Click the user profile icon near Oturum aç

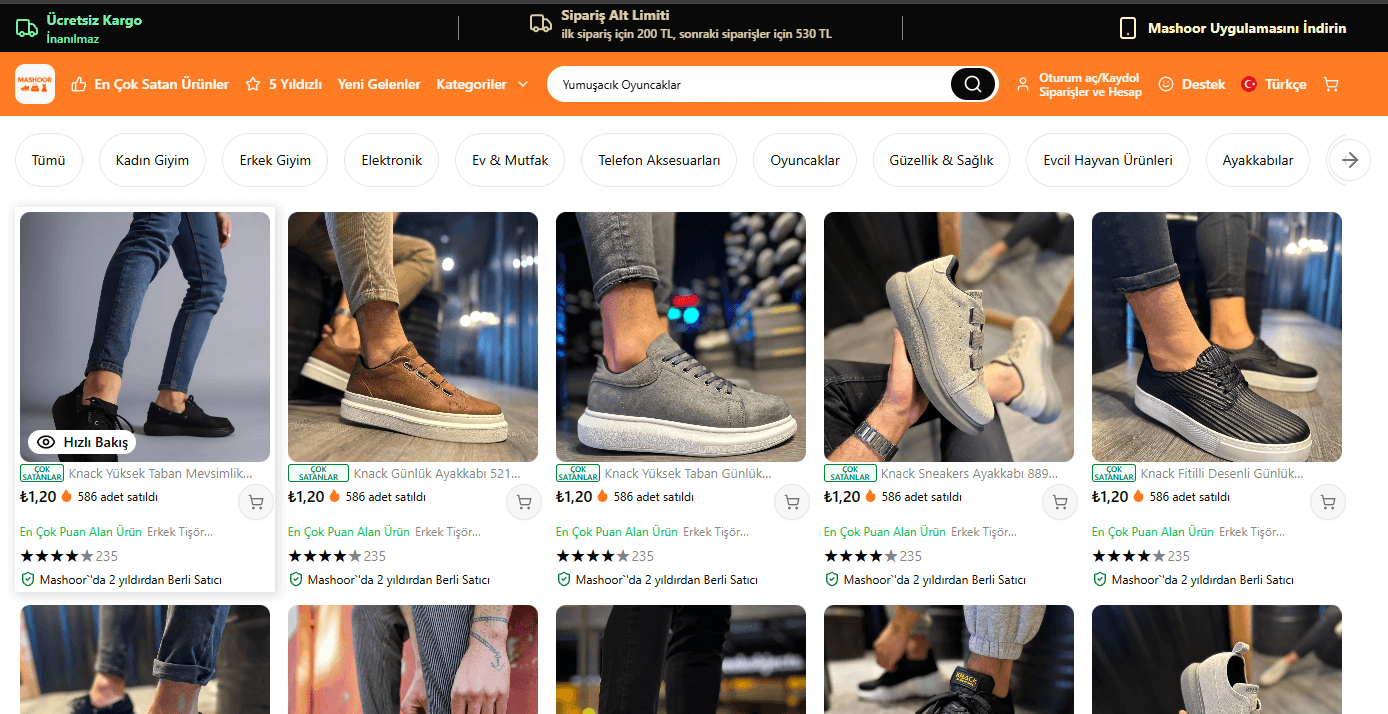tap(1022, 85)
